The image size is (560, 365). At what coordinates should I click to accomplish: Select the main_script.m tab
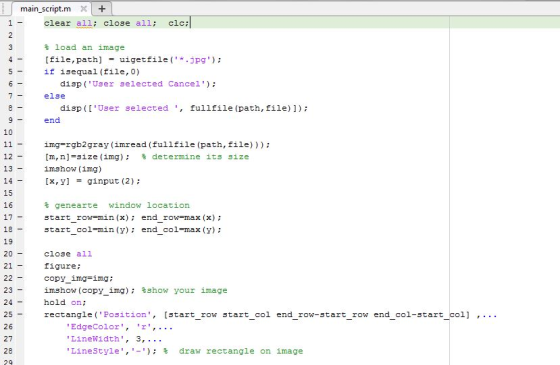(45, 9)
